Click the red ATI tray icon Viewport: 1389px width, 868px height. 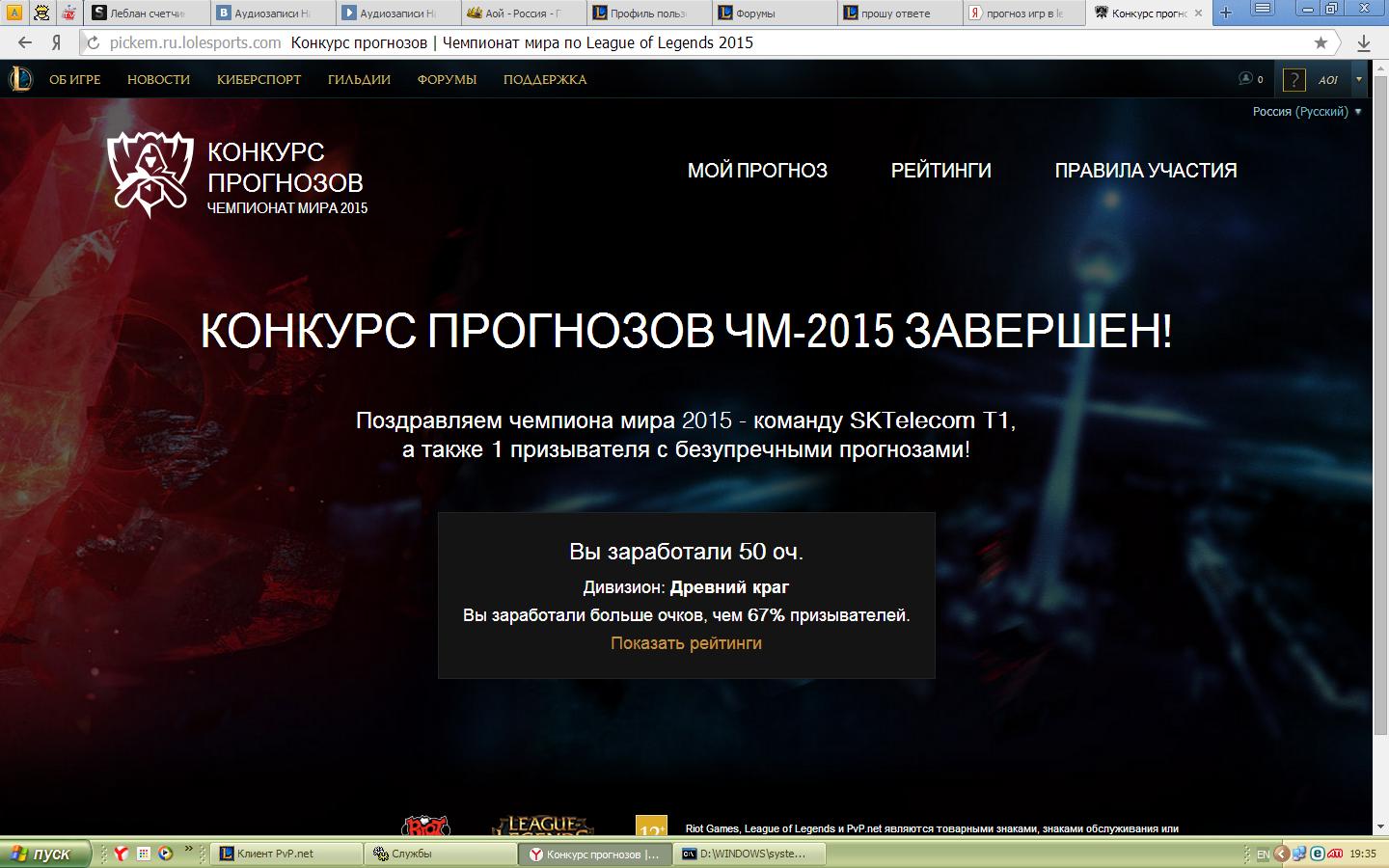(1335, 854)
